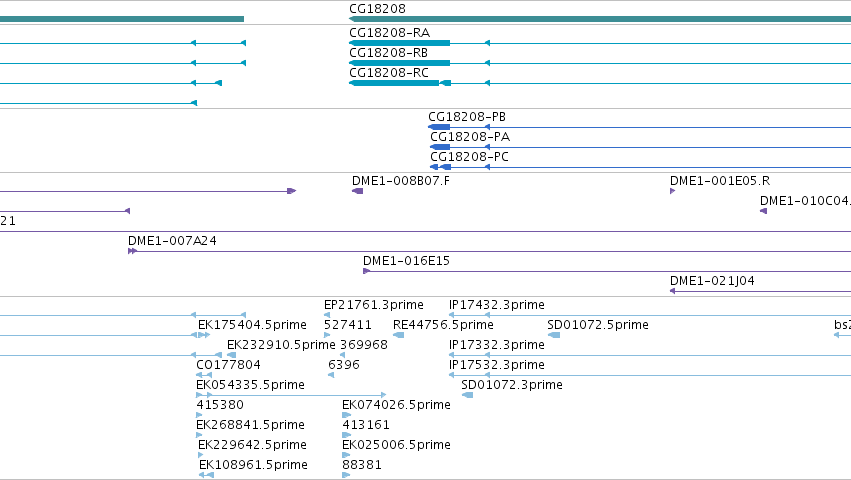Select the DME1-021J04 feature
Image resolution: width=851 pixels, height=480 pixels.
coord(760,291)
